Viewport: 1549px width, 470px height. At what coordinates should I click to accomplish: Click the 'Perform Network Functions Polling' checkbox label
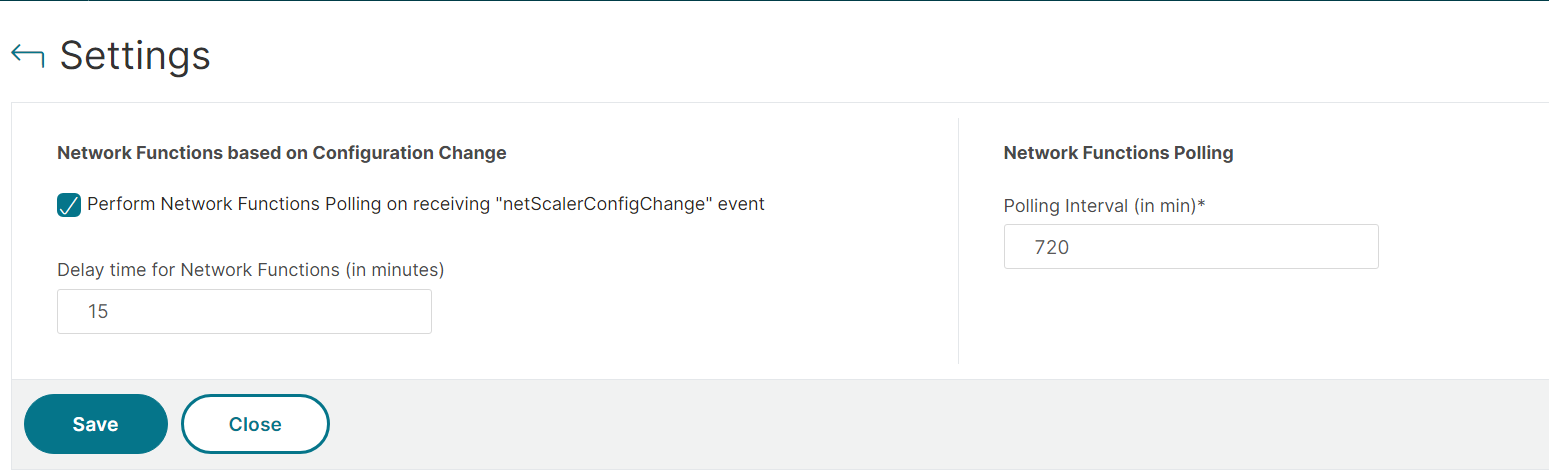426,204
